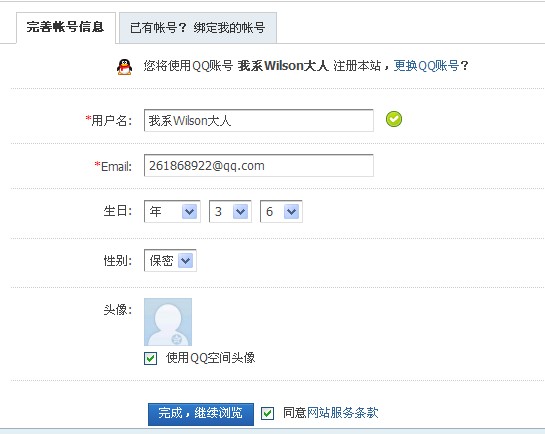Open the birthday month dropdown showing 3
The image size is (545, 434).
tap(230, 211)
